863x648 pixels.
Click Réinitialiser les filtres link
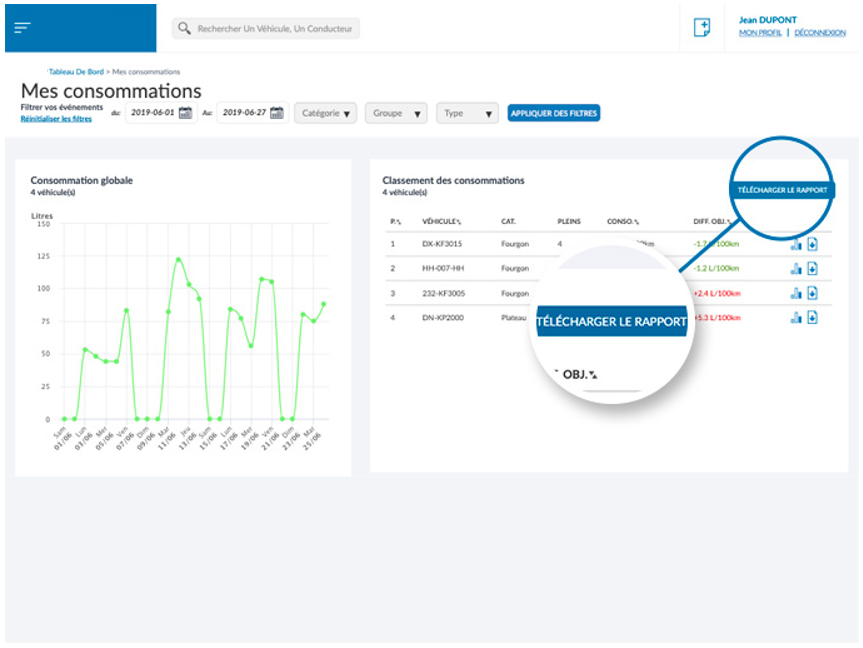pyautogui.click(x=56, y=119)
